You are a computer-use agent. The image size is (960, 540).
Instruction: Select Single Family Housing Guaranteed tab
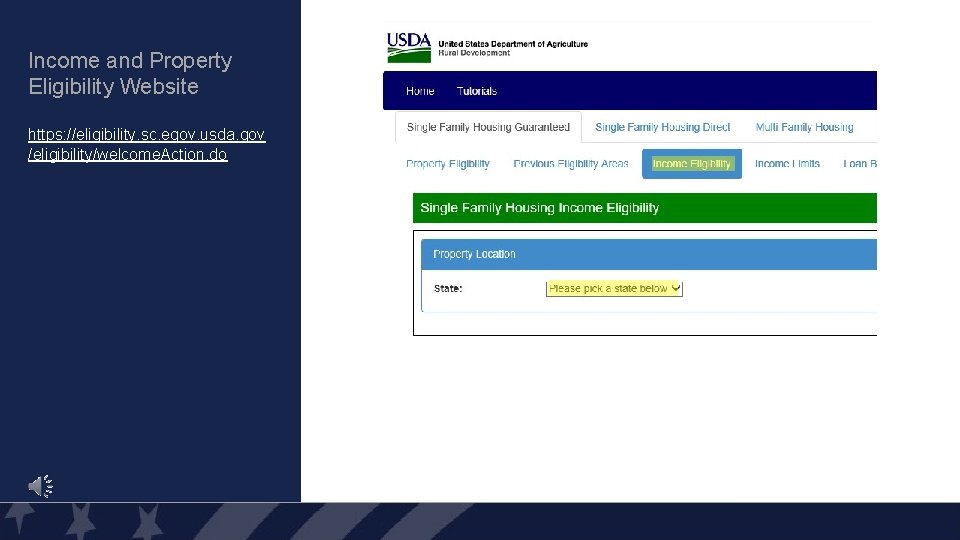(488, 127)
